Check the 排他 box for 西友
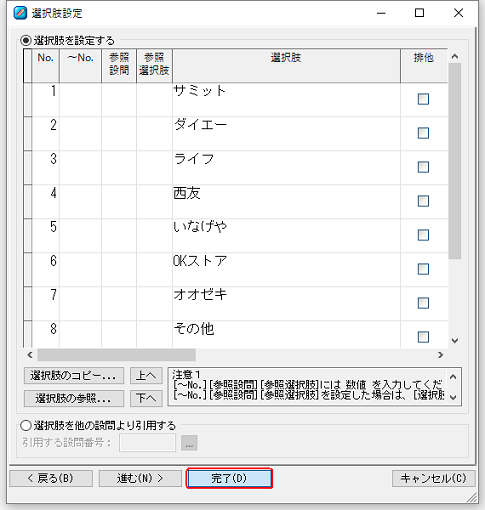 pyautogui.click(x=423, y=201)
